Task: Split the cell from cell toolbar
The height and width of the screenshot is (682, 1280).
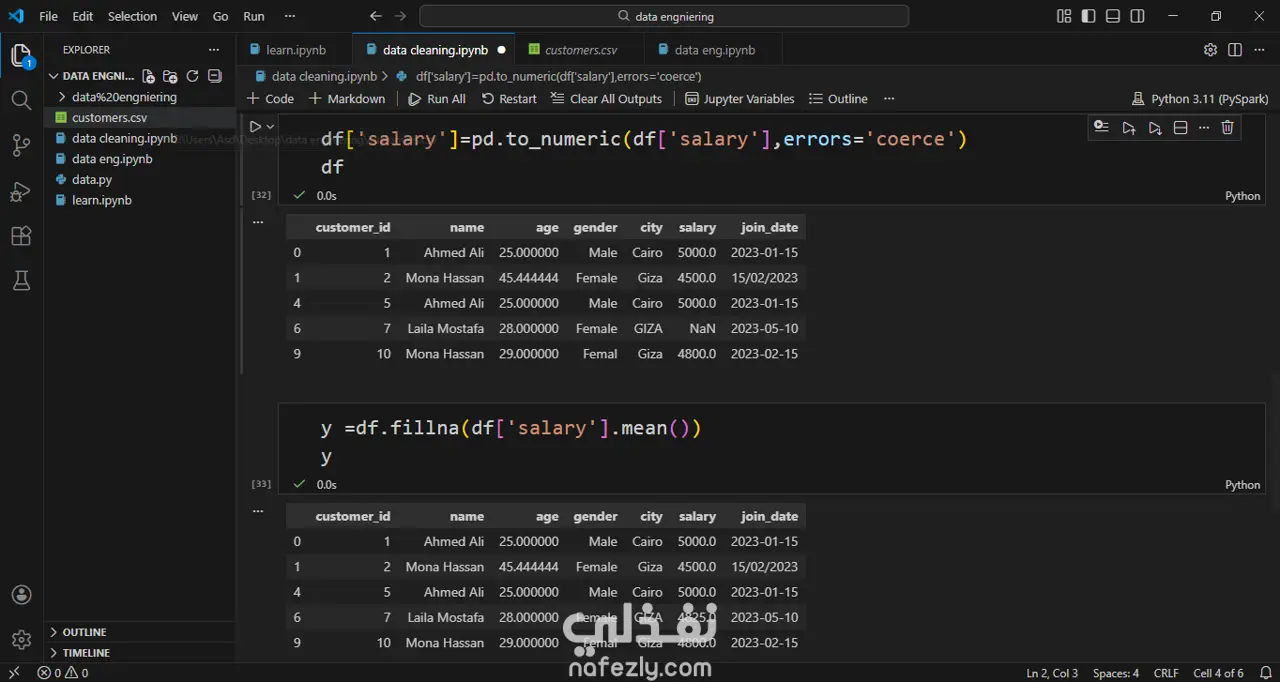Action: [1180, 127]
